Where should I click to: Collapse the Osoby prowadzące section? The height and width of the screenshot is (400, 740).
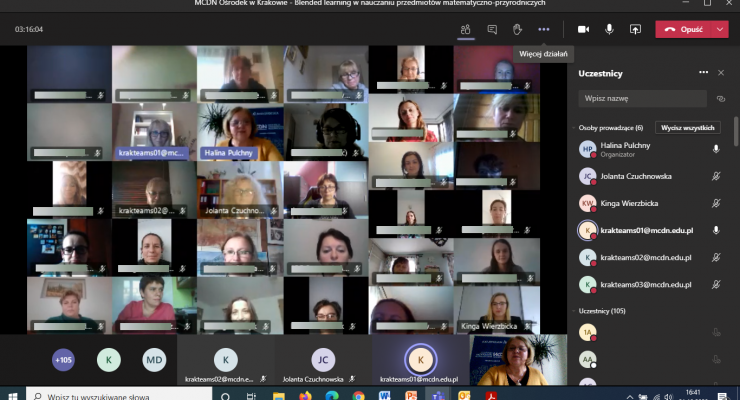(573, 128)
